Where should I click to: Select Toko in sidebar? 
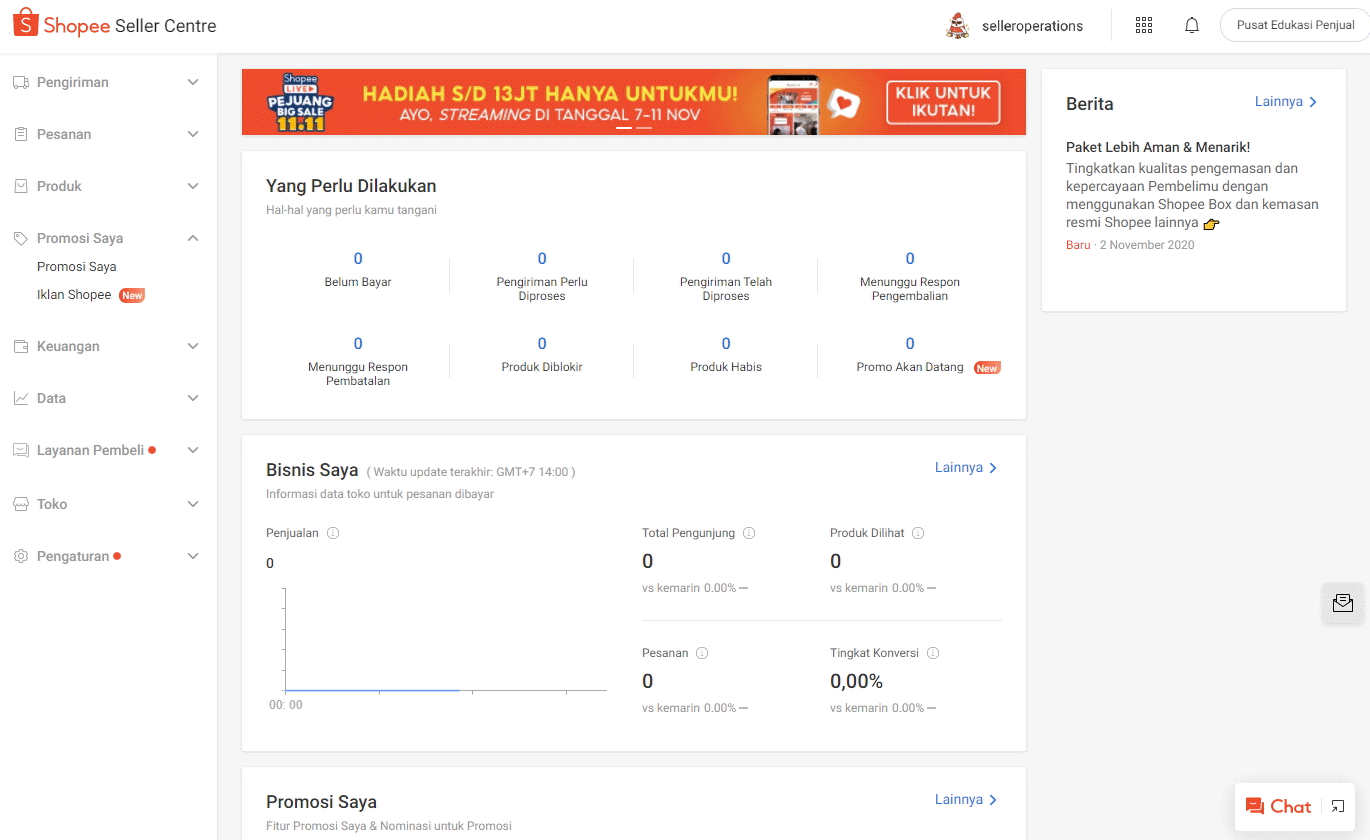coord(52,504)
